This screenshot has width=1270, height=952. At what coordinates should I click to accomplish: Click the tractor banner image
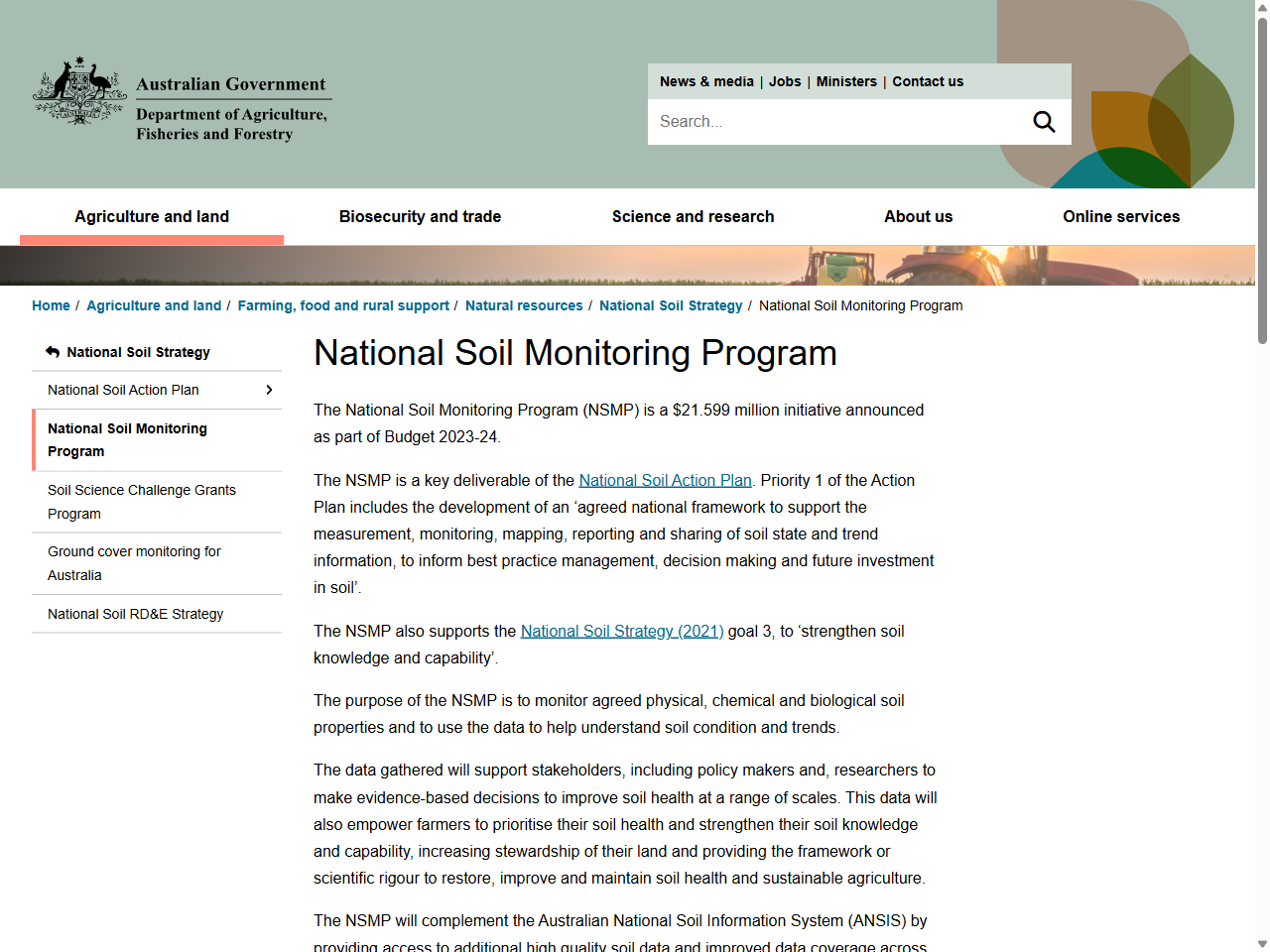pyautogui.click(x=627, y=266)
